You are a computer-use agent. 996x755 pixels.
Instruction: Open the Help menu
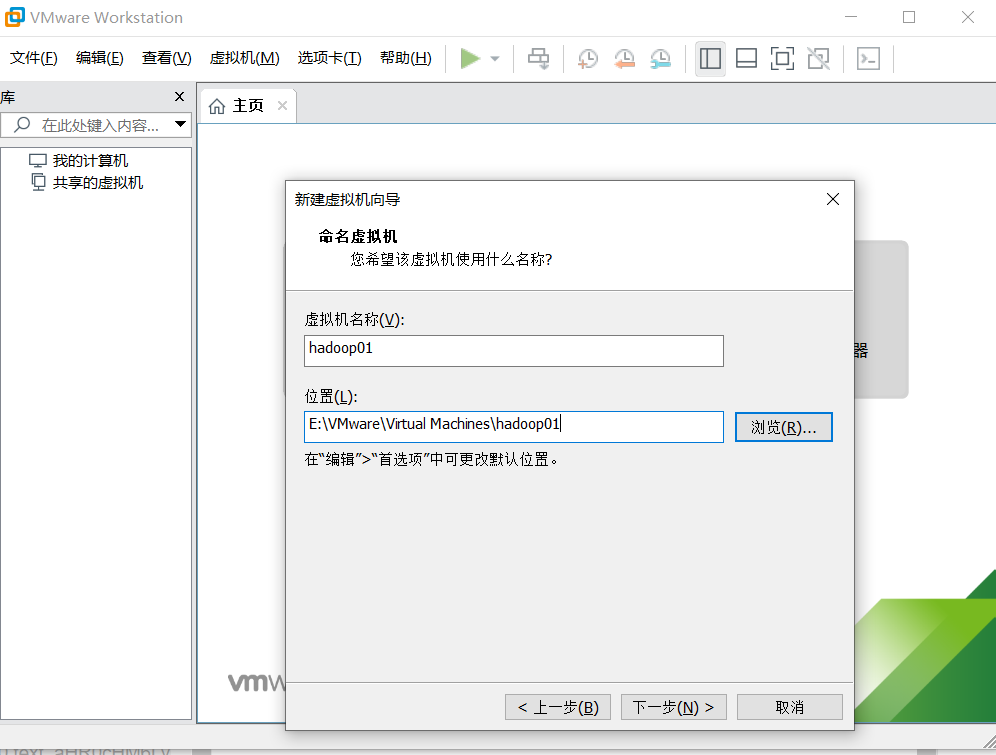click(x=406, y=58)
